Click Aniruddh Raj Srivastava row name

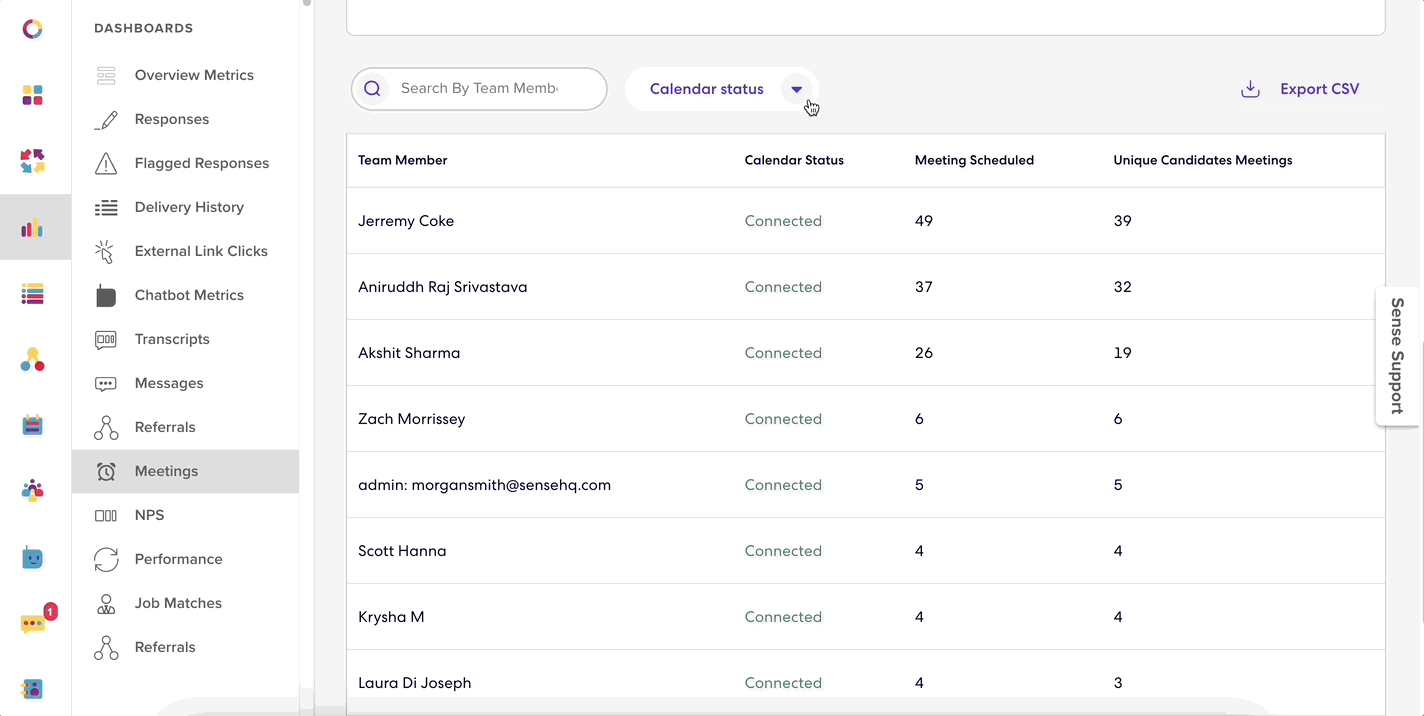(x=443, y=287)
